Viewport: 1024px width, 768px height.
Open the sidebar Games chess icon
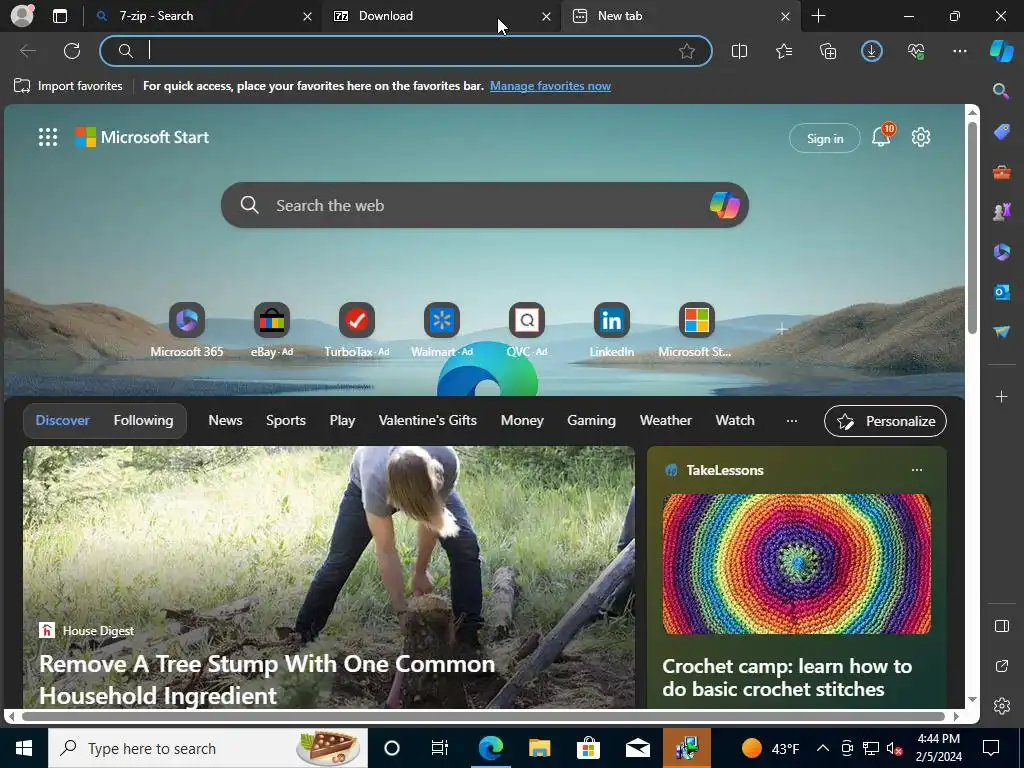coord(1001,212)
